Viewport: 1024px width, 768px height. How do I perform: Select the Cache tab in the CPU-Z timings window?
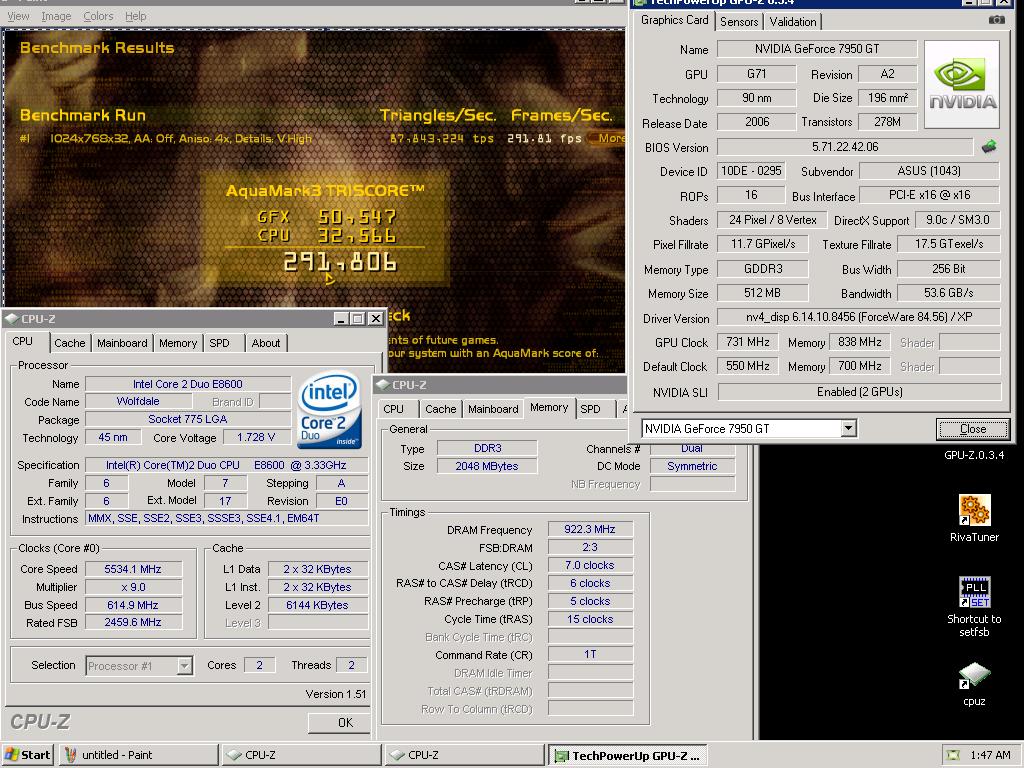(x=441, y=409)
